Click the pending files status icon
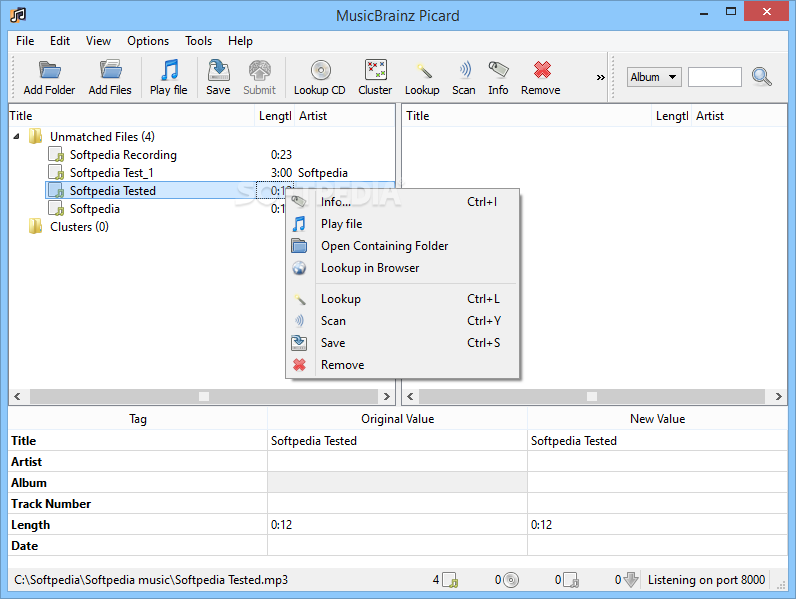The height and width of the screenshot is (599, 796). point(571,580)
